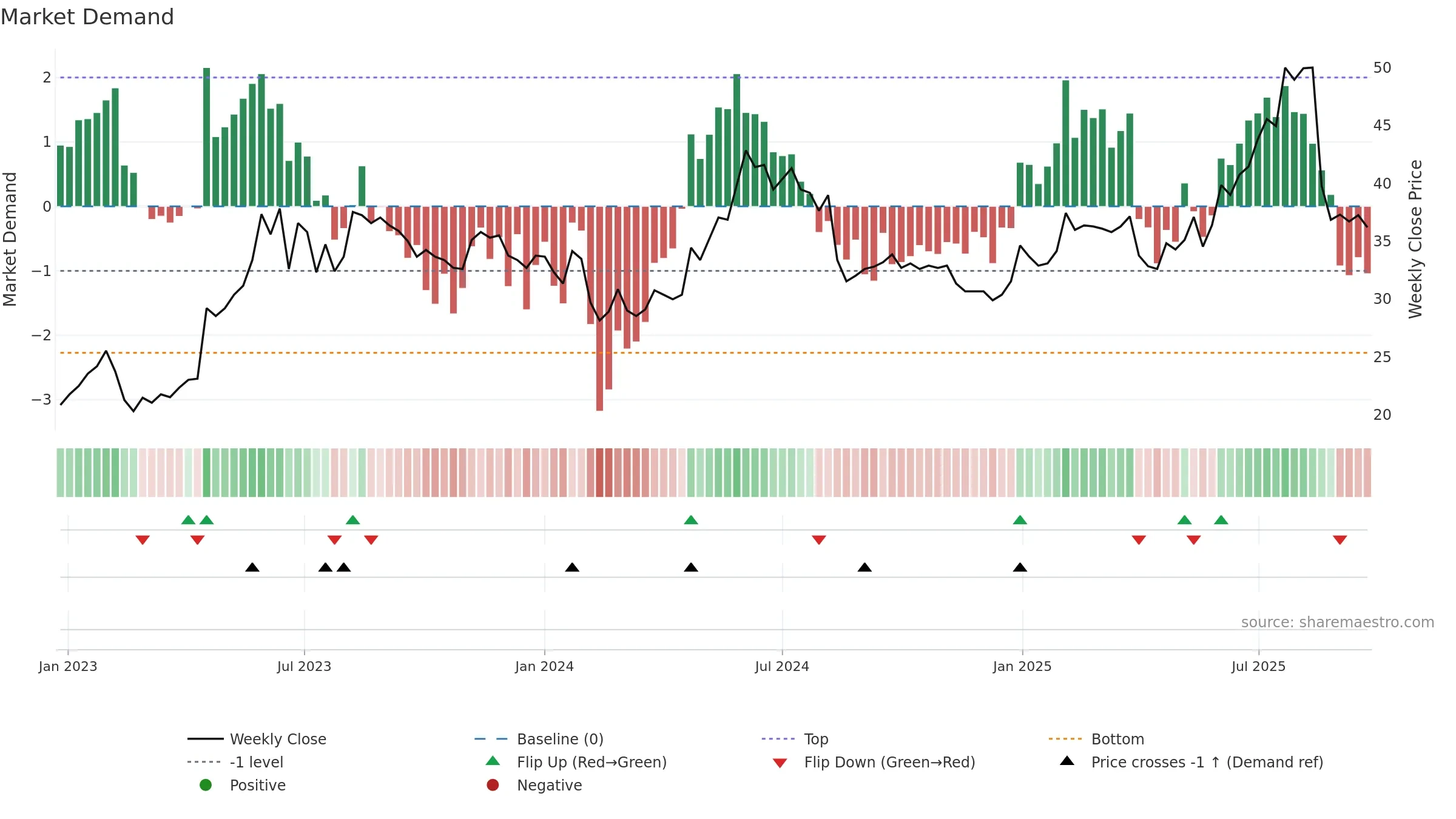Screen dimensions: 1456x819
Task: Toggle the Negative legend entry
Action: pos(534,785)
